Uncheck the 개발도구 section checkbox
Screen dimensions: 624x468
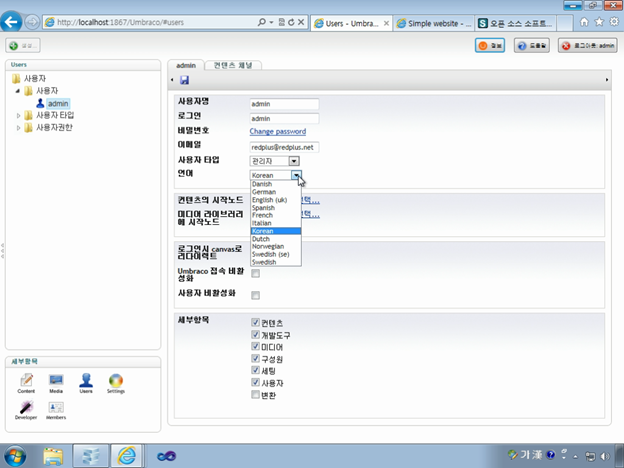pos(255,335)
